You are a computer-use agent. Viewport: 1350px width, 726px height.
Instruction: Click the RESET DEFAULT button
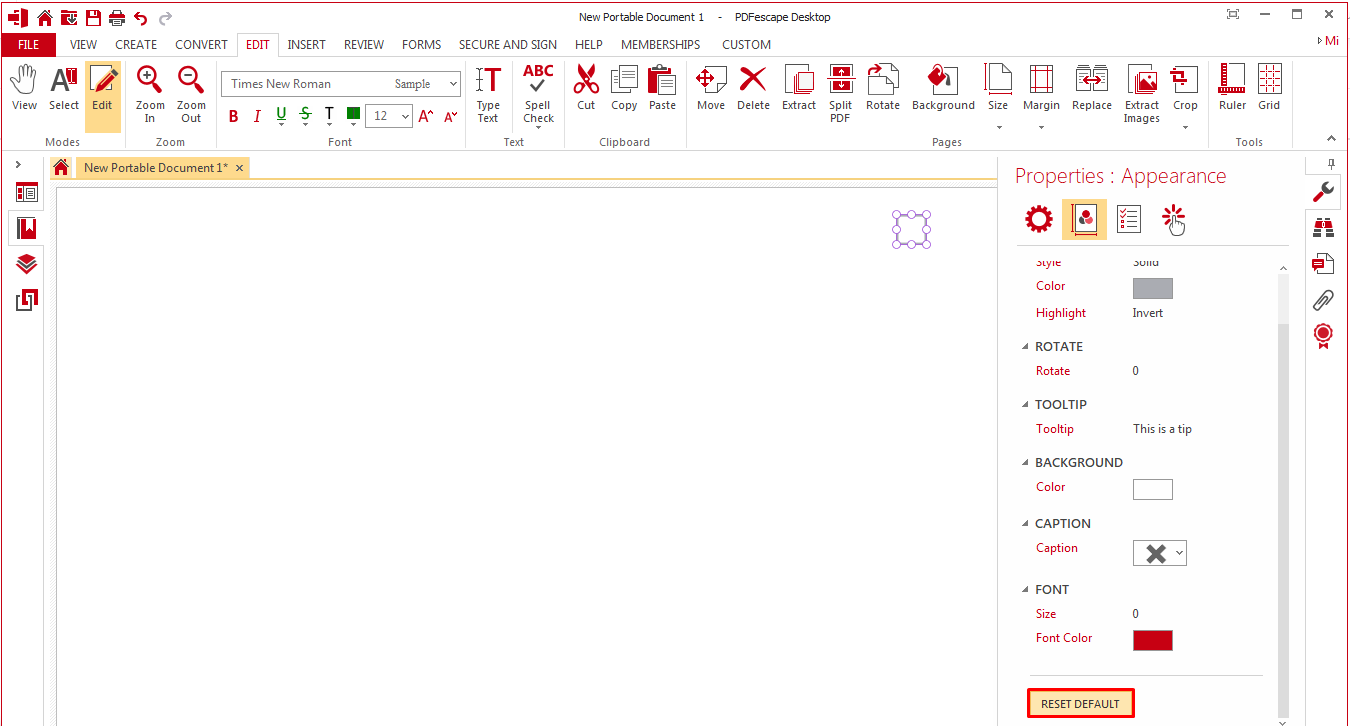1080,704
